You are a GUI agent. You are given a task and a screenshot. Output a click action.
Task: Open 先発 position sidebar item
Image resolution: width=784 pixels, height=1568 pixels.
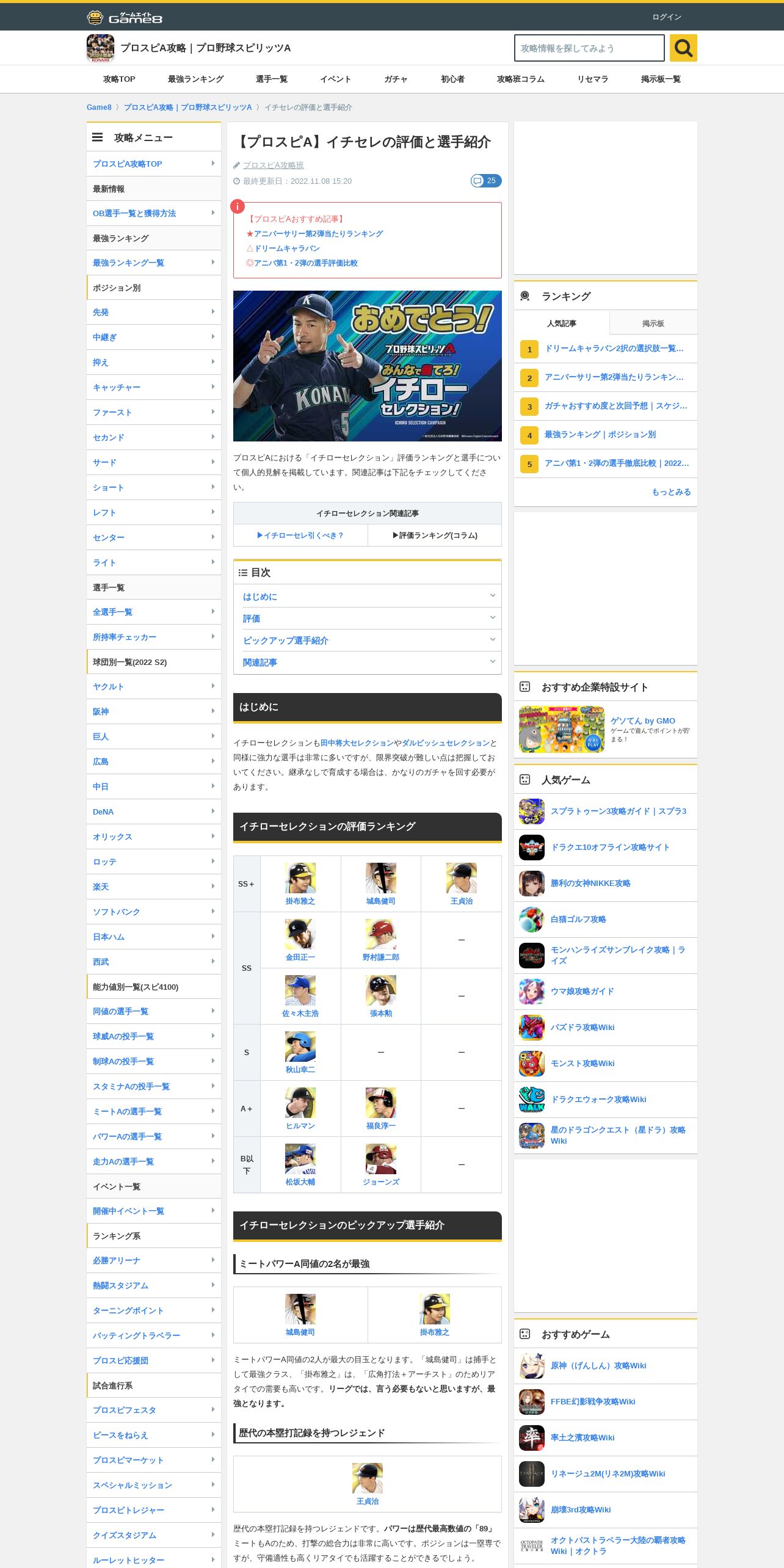tap(154, 312)
